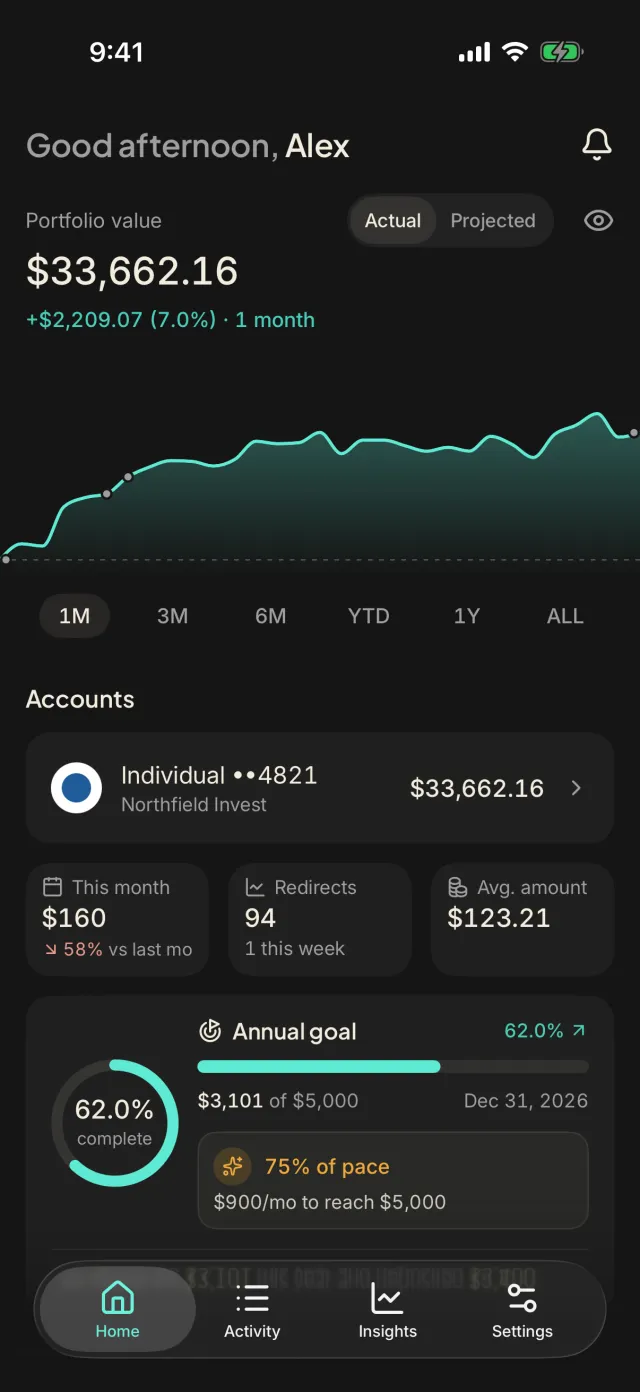This screenshot has width=640, height=1392.
Task: Click the Wi-Fi icon in status bar
Action: [515, 52]
